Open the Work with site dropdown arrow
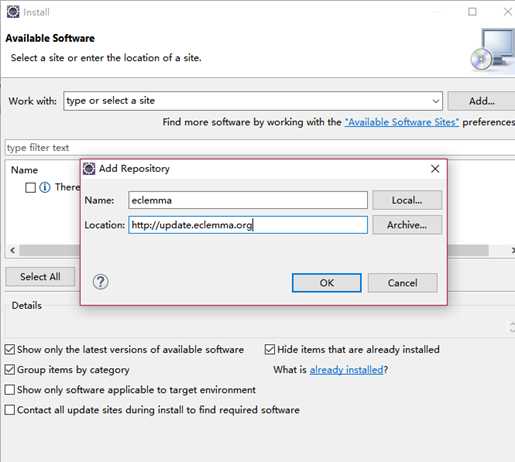515x462 pixels. pyautogui.click(x=435, y=101)
